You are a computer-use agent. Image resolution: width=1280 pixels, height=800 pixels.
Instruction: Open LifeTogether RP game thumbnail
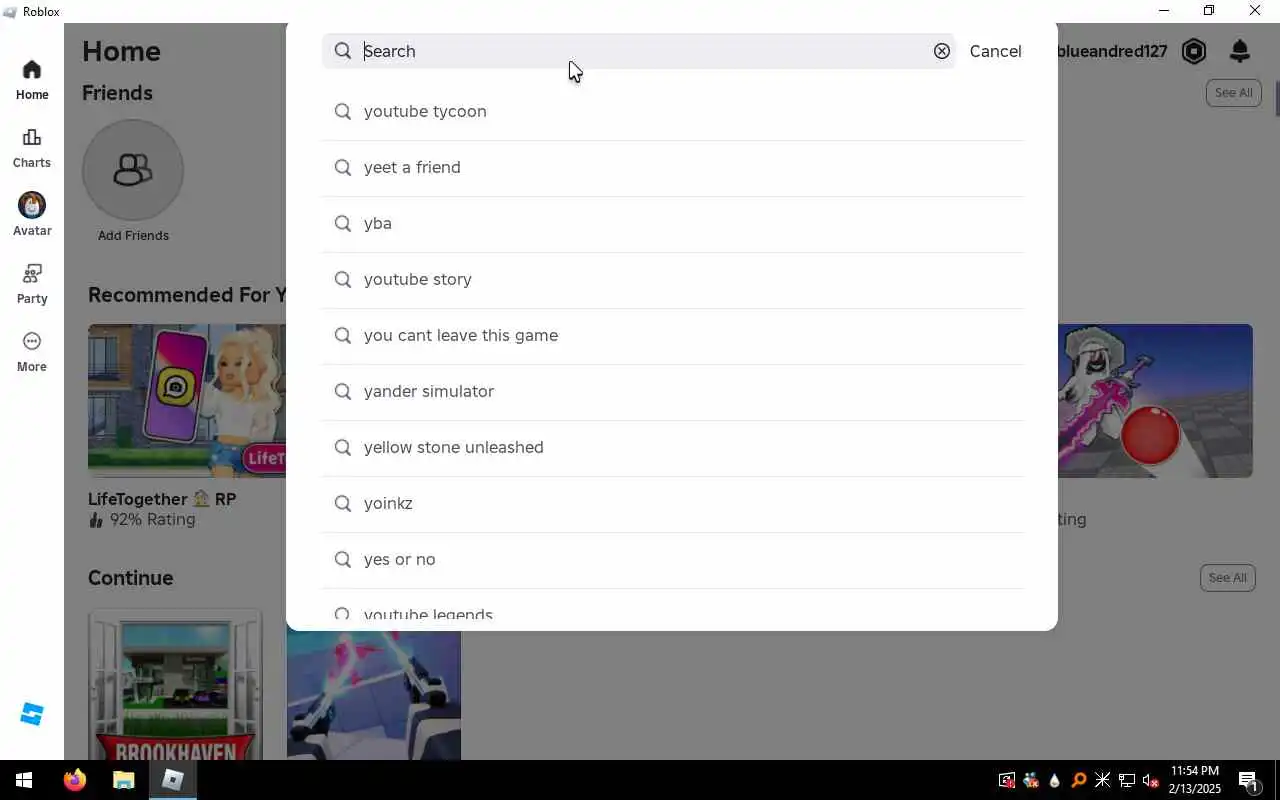187,400
